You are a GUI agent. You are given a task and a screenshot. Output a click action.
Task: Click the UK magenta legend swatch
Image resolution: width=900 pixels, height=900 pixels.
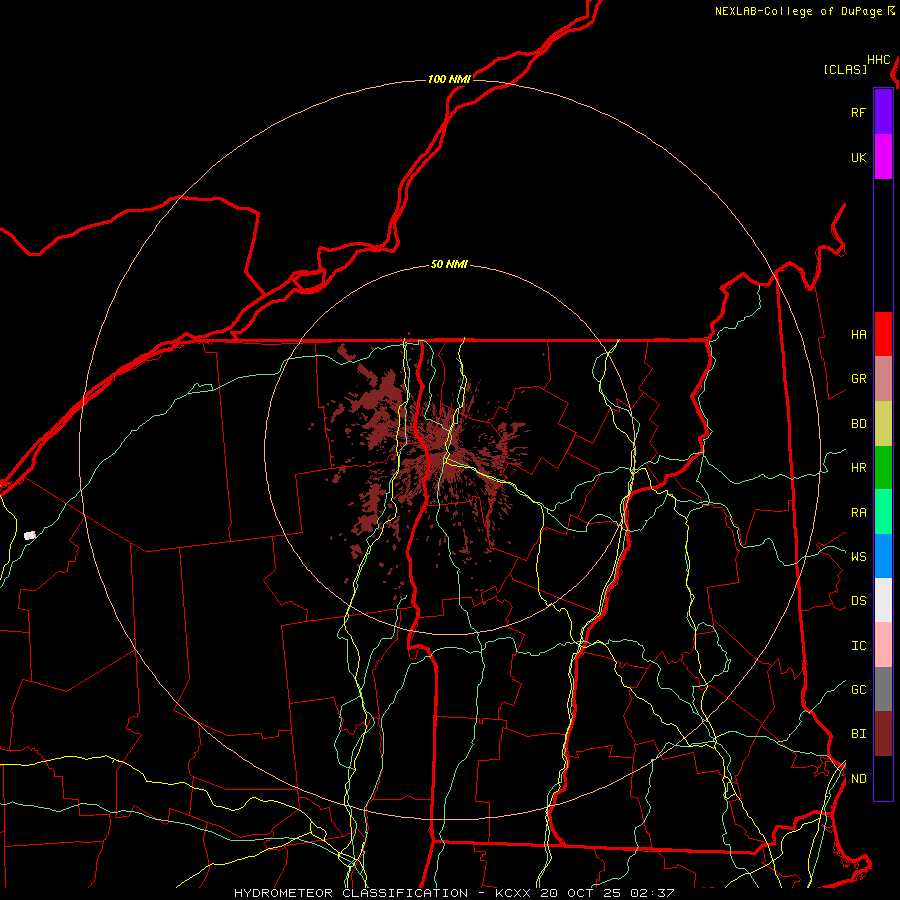pyautogui.click(x=883, y=157)
